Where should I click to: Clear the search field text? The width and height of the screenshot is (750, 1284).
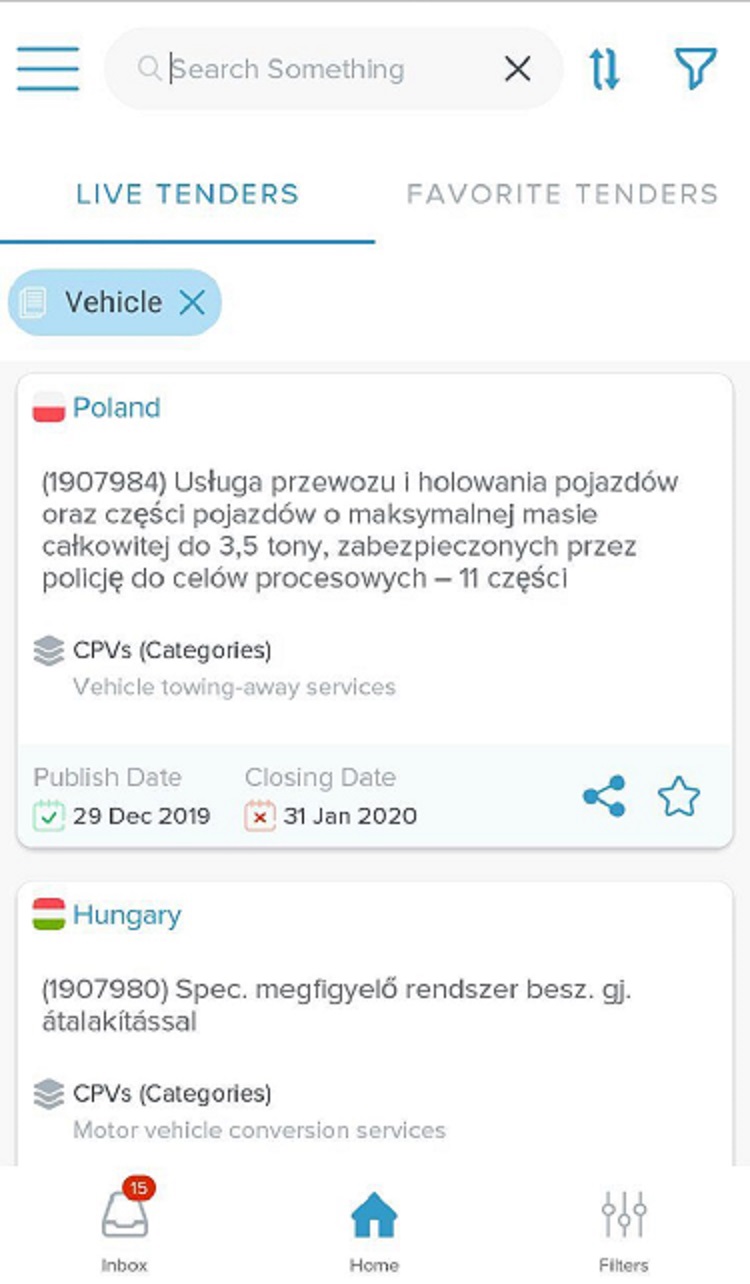[517, 69]
